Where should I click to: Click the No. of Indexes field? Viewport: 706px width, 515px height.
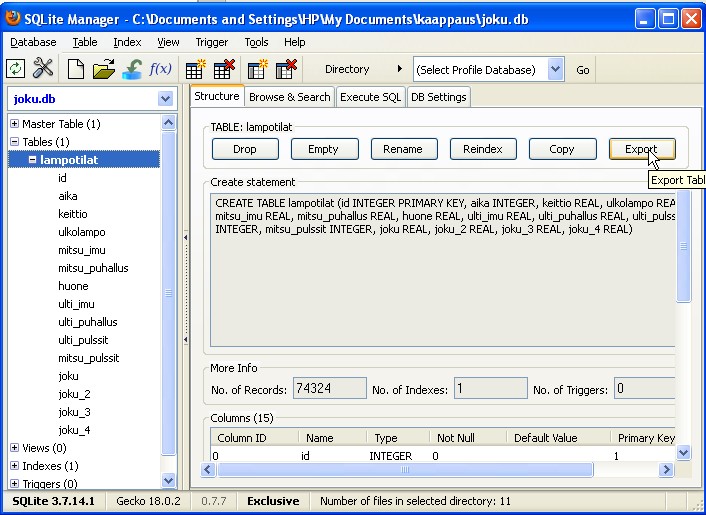tap(491, 388)
